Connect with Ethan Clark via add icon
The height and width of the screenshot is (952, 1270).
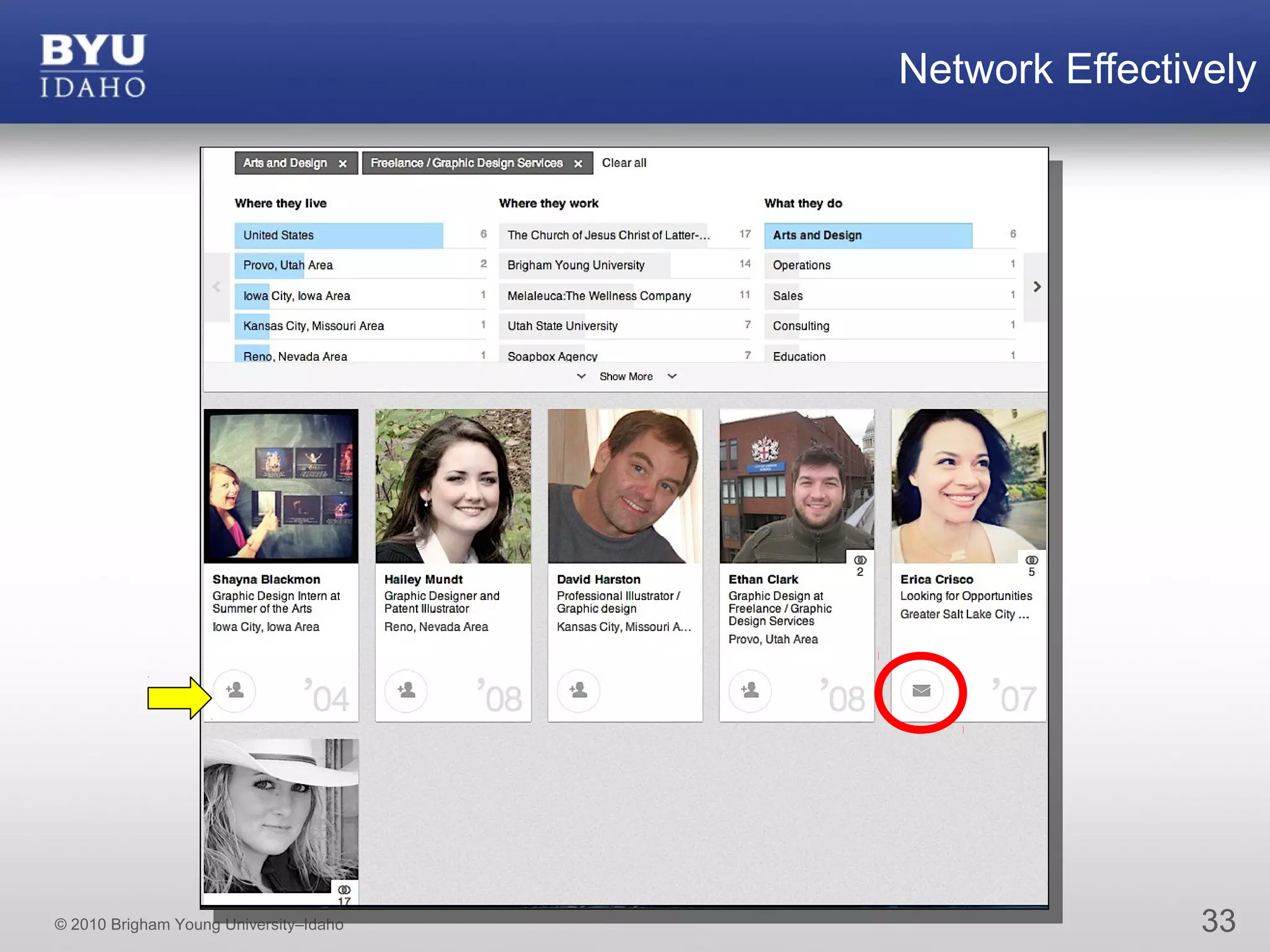click(750, 690)
